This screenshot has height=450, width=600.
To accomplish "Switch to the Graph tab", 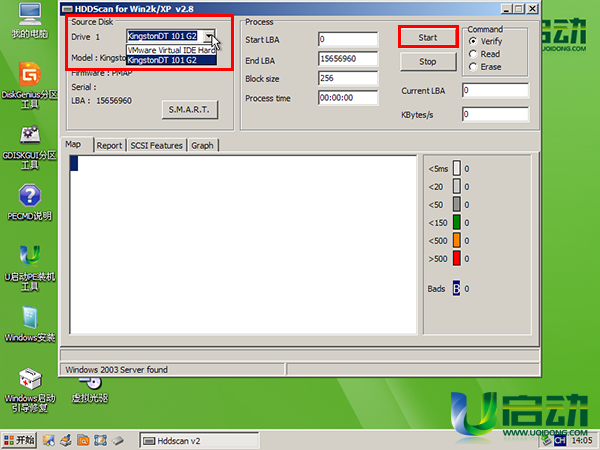I will 202,145.
